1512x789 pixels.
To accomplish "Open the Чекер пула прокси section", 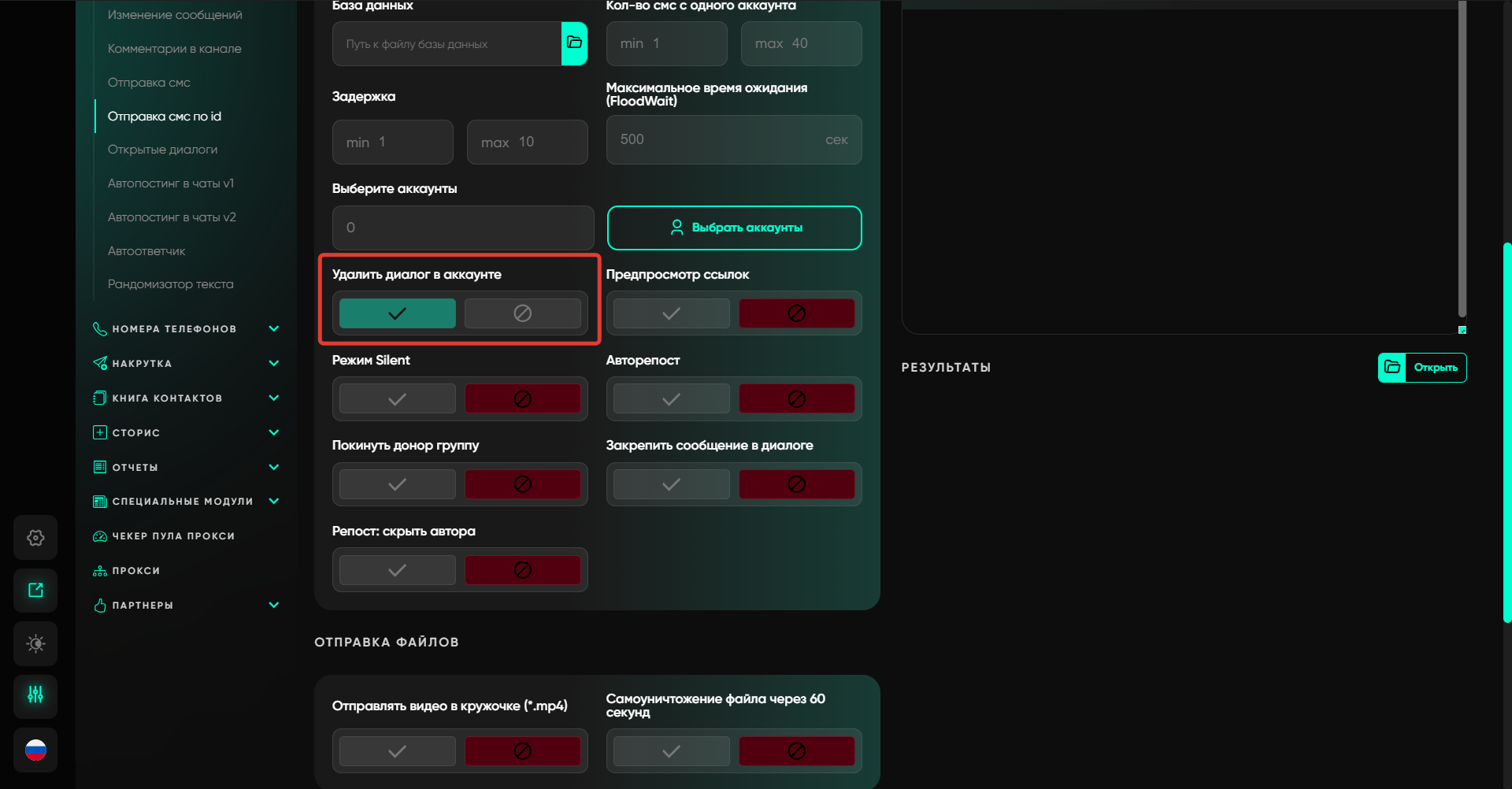I will coord(173,536).
